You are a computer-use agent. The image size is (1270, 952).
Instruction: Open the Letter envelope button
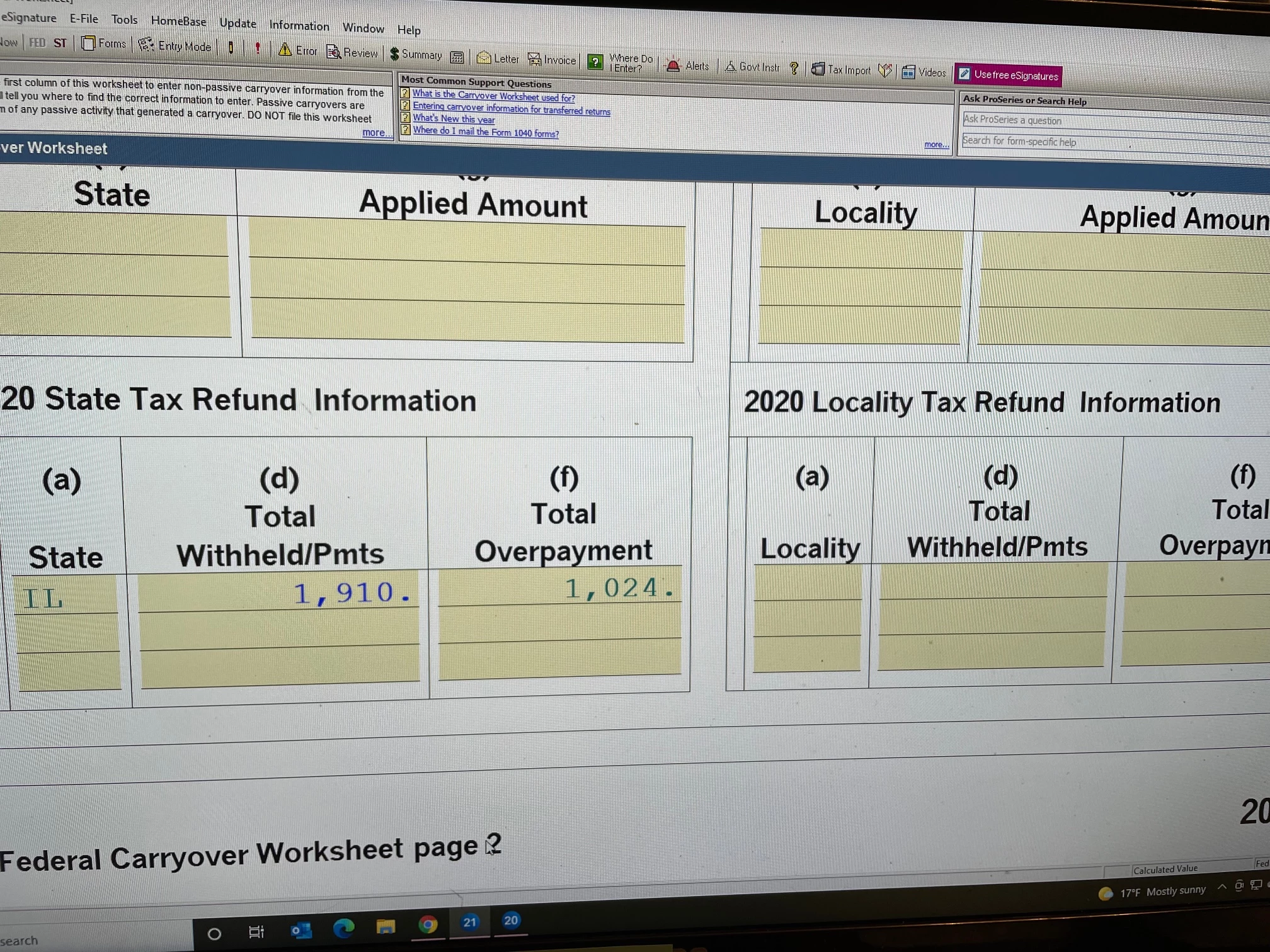click(498, 59)
